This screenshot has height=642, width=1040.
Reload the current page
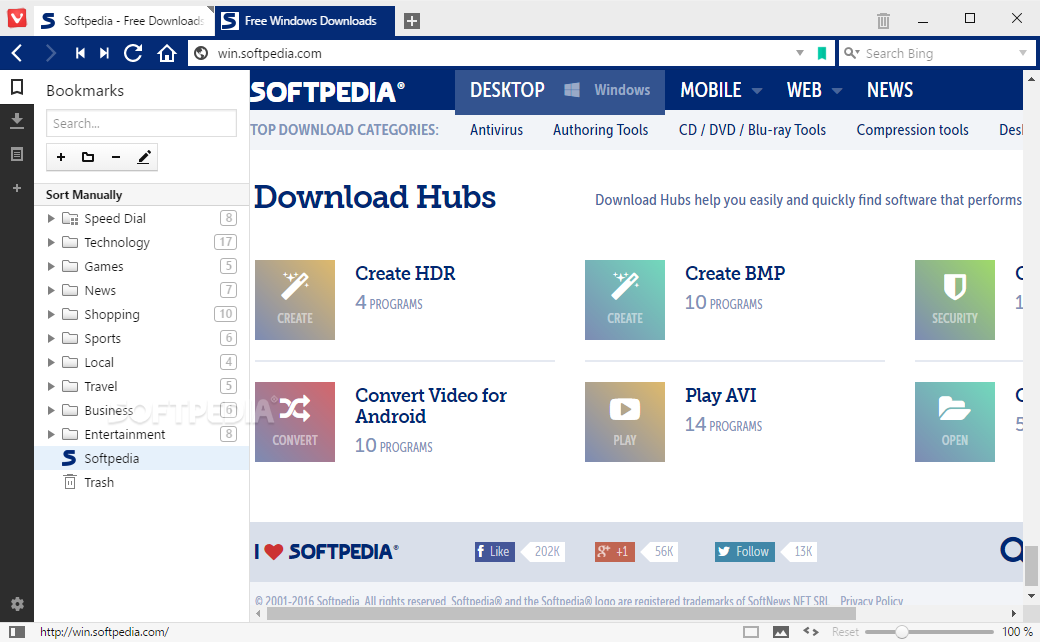click(x=133, y=53)
